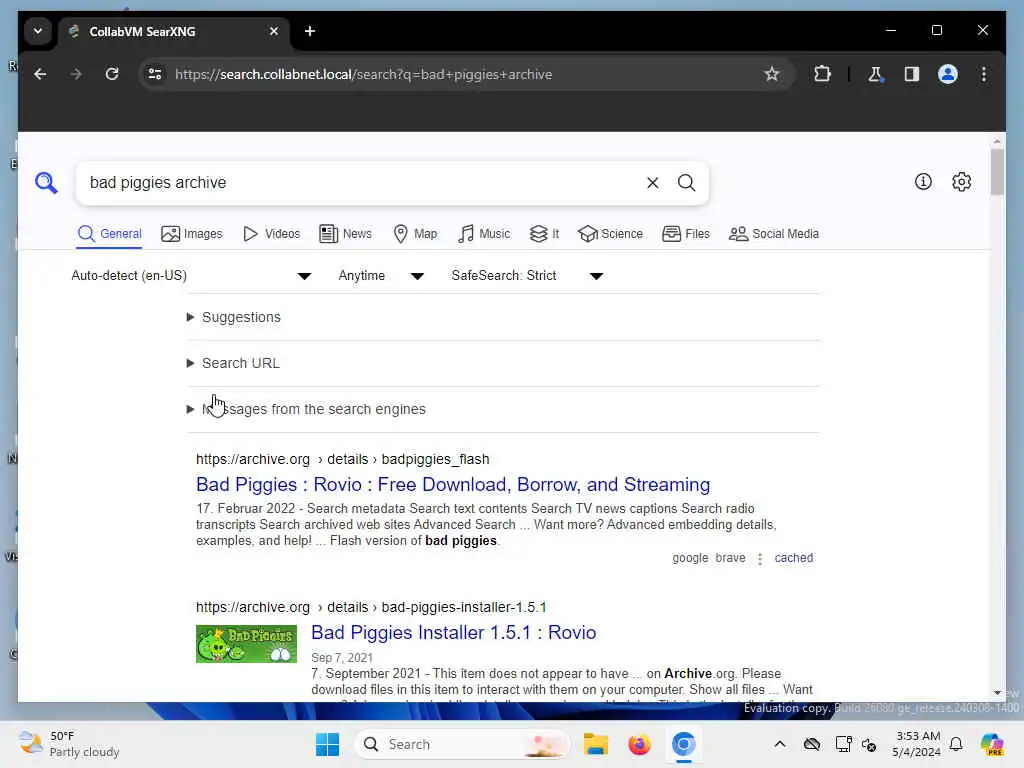
Task: Click the brave engine label
Action: tap(730, 558)
